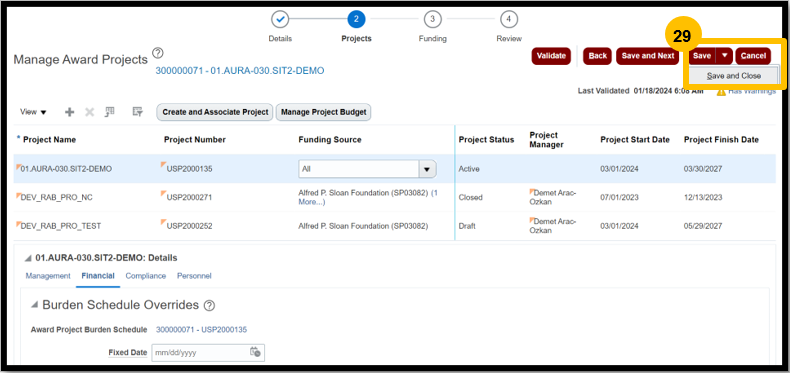Click the Has Warnings triangle icon

[x=721, y=91]
